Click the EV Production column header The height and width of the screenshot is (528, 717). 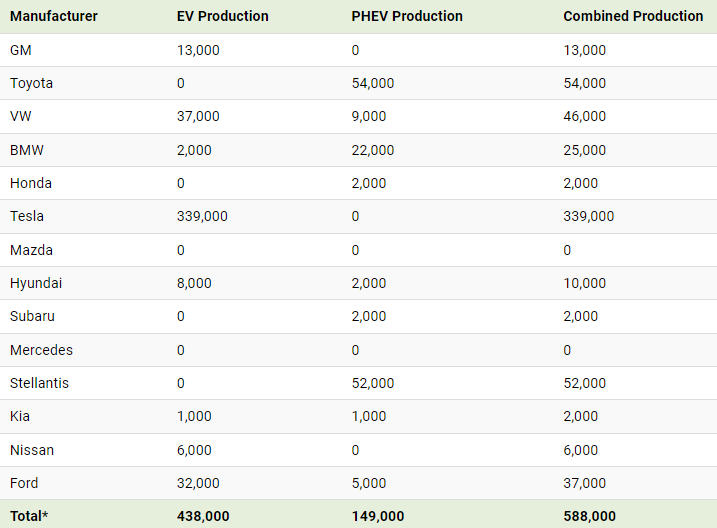pos(223,16)
